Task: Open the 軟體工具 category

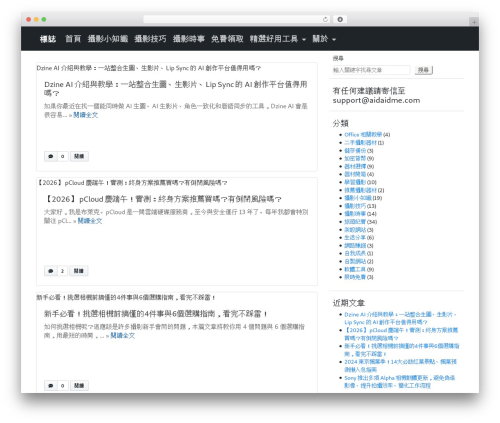Action: pos(355,269)
